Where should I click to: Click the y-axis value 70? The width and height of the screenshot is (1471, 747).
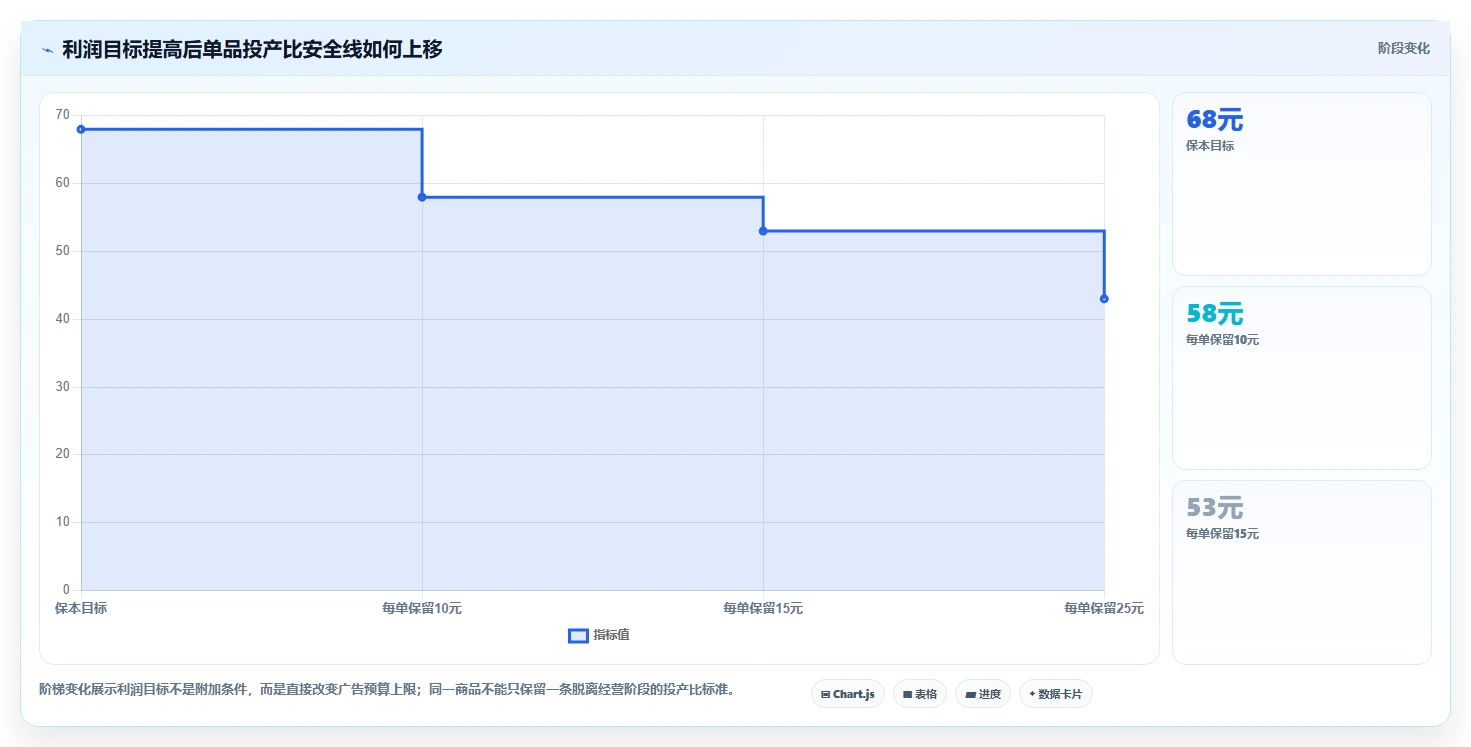(x=63, y=115)
